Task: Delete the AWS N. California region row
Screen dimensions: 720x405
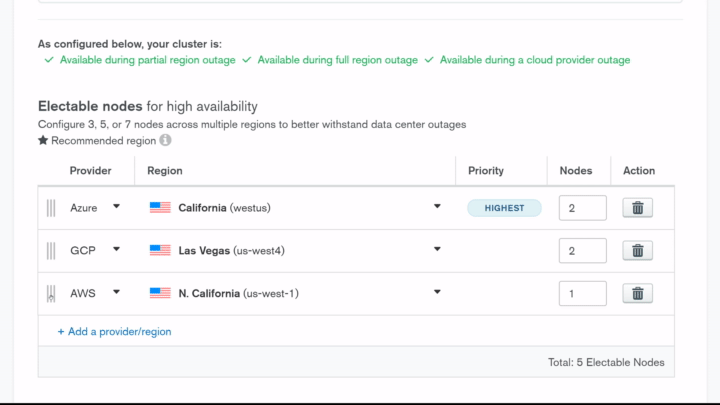Action: tap(637, 294)
